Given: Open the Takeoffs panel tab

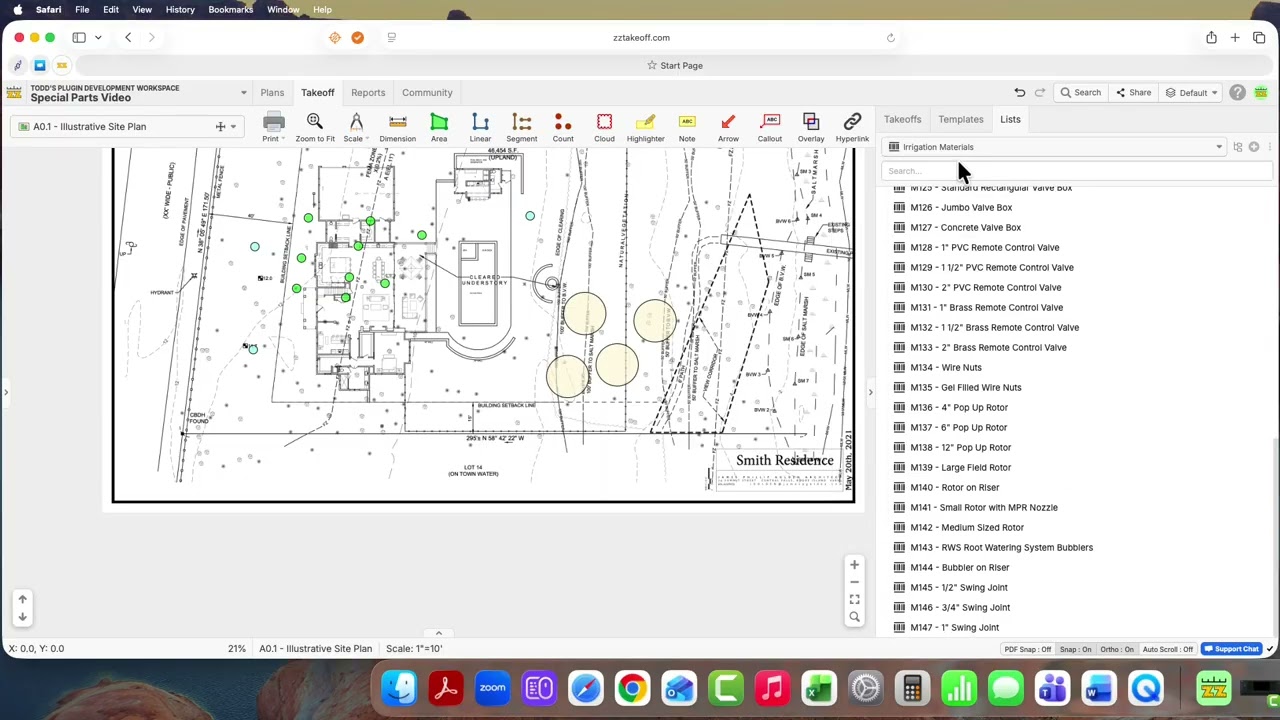Looking at the screenshot, I should (902, 120).
